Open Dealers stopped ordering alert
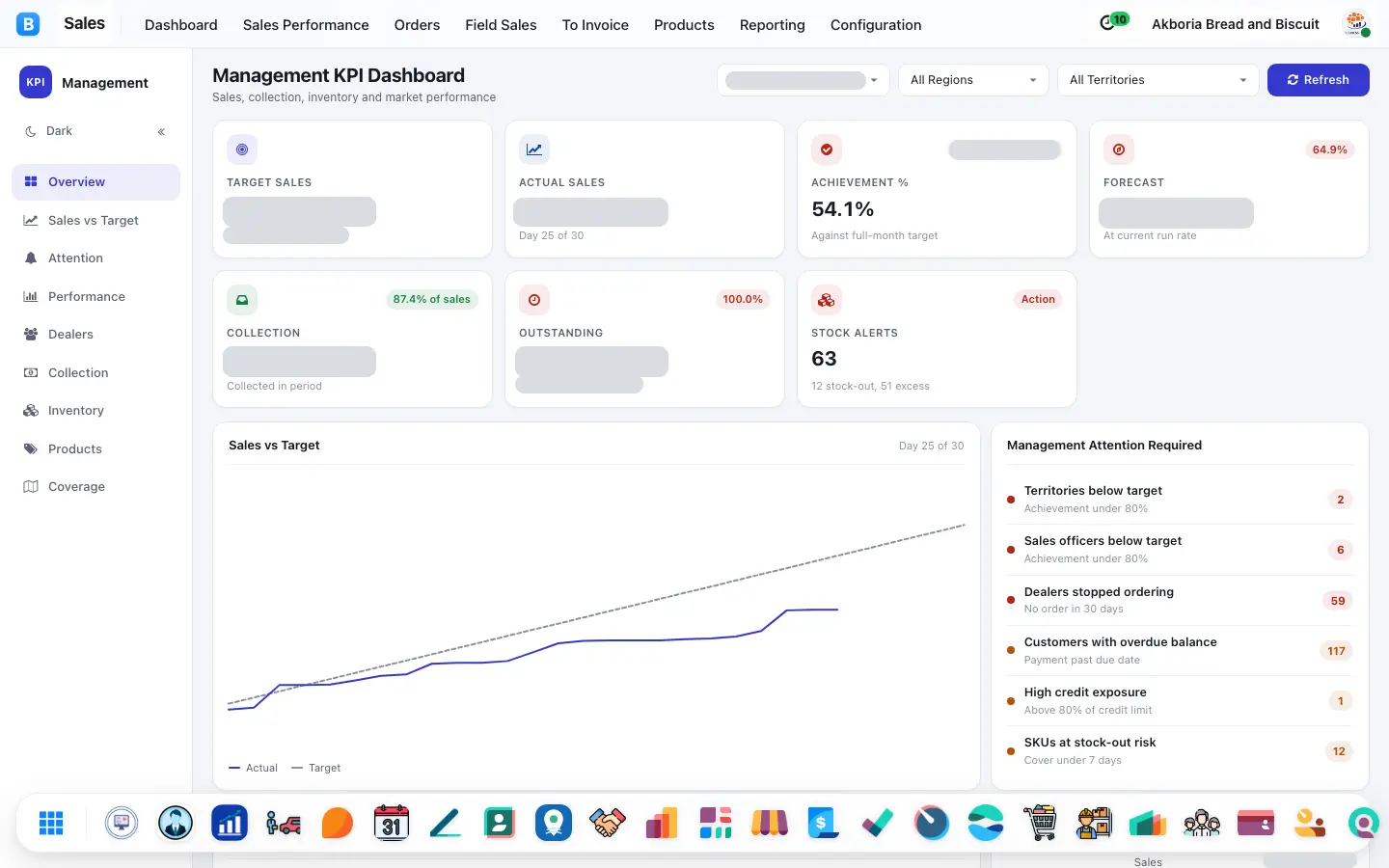The height and width of the screenshot is (868, 1389). 1180,600
